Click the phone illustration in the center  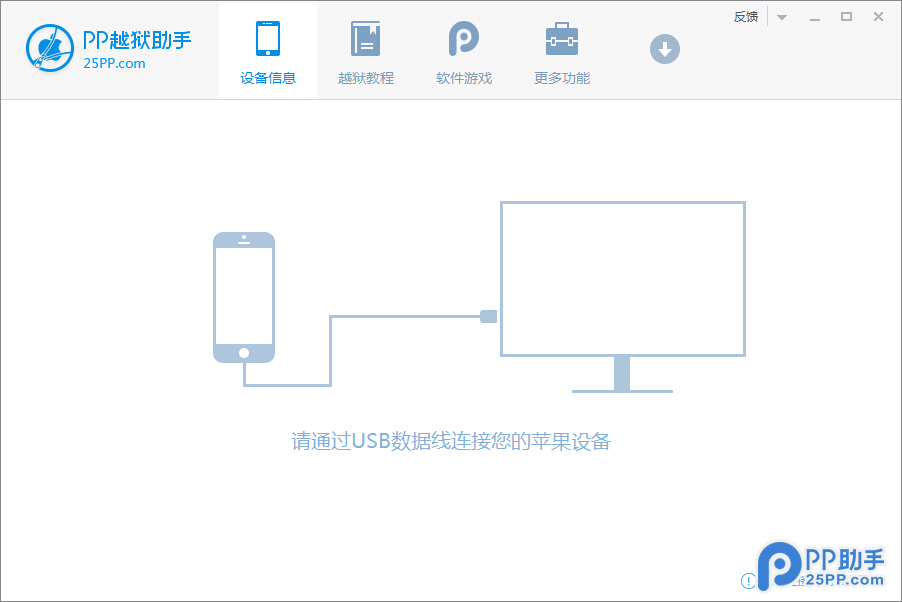point(244,298)
